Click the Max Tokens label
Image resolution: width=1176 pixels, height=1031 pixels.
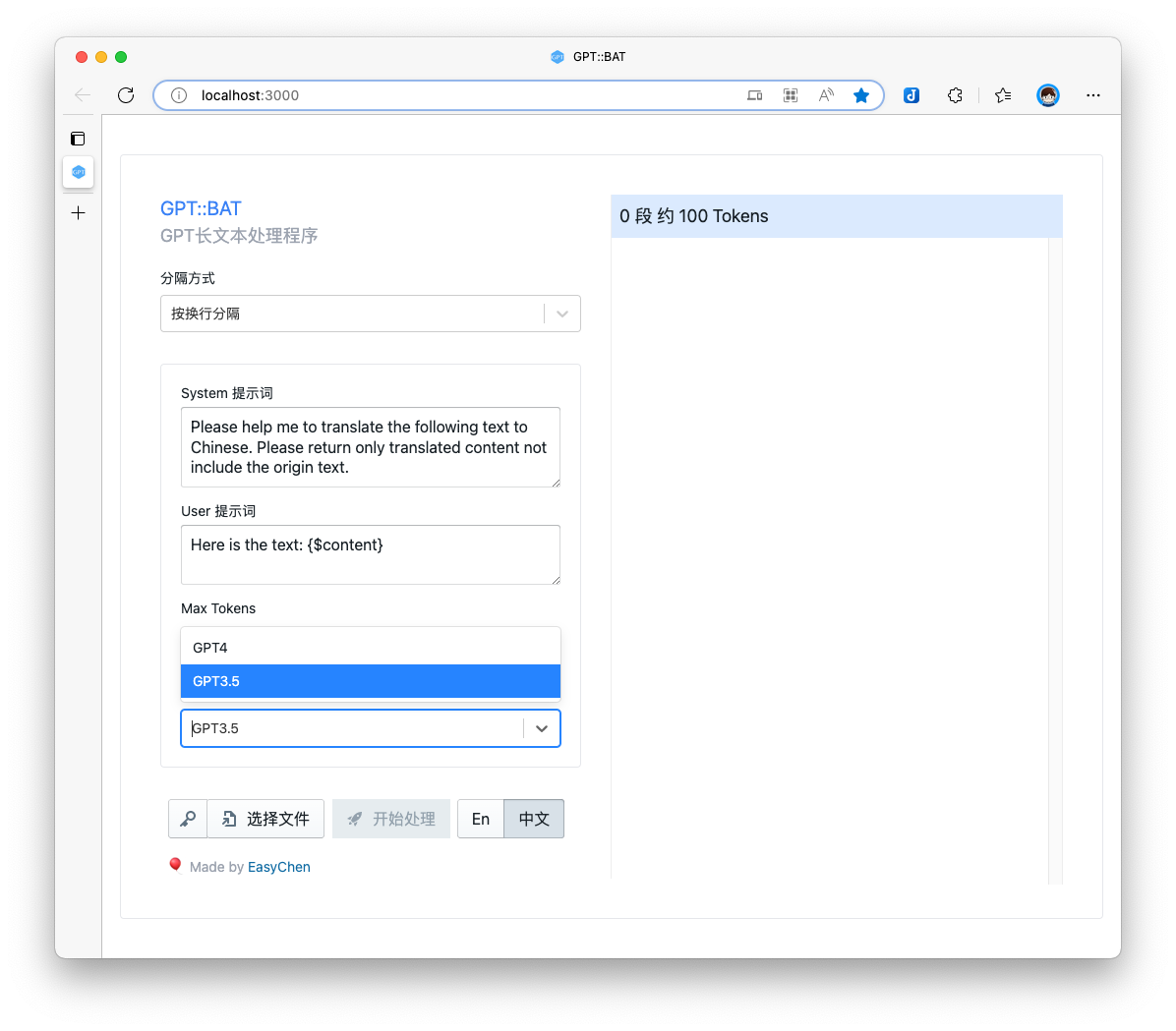point(218,608)
